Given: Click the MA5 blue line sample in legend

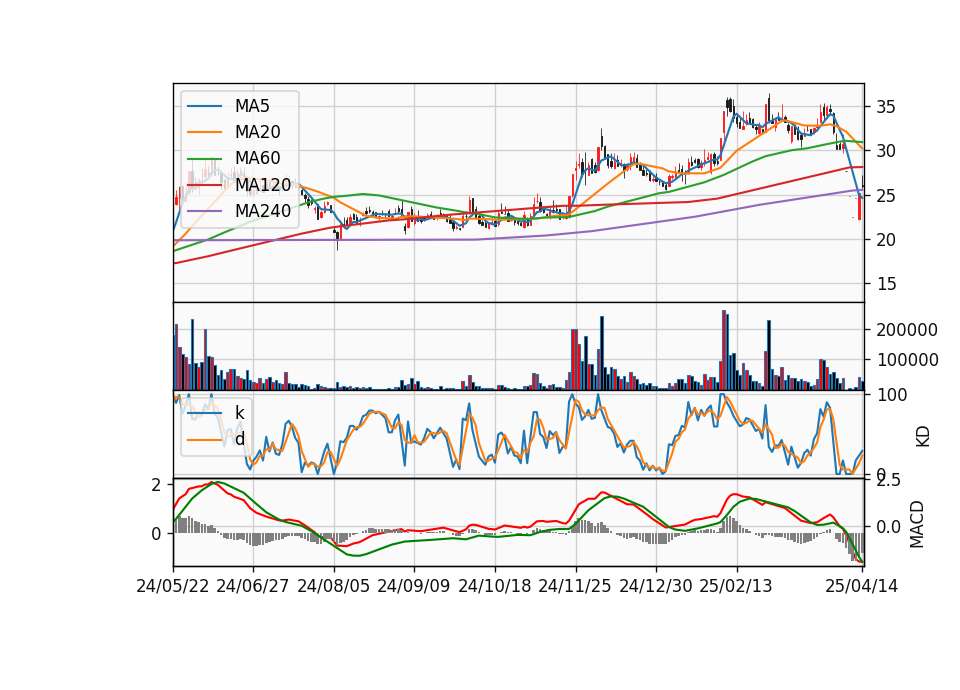Looking at the screenshot, I should pyautogui.click(x=204, y=106).
